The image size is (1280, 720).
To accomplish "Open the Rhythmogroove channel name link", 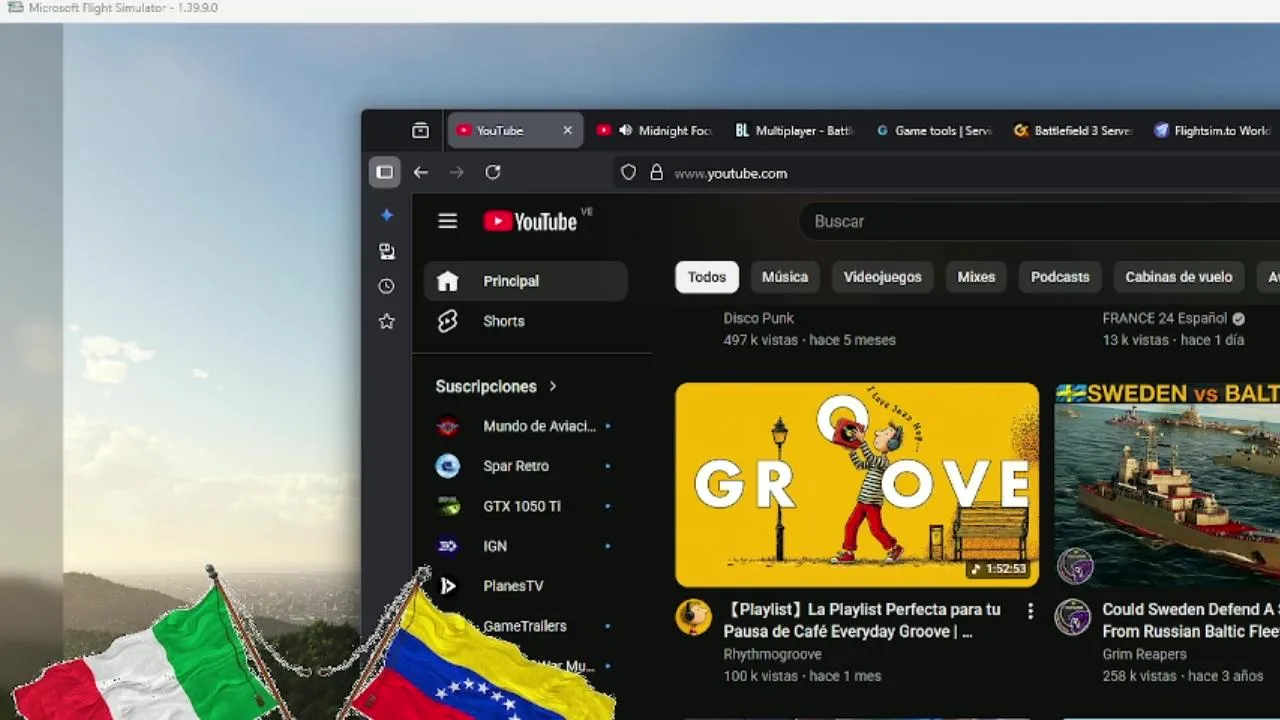I will (x=772, y=654).
